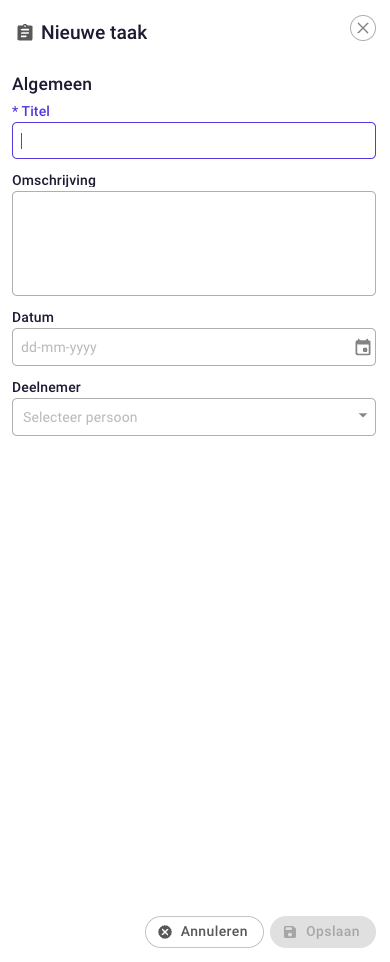Screen dimensions: 390x962
Task: Expand the Deelnemer dropdown arrow
Action: [363, 415]
